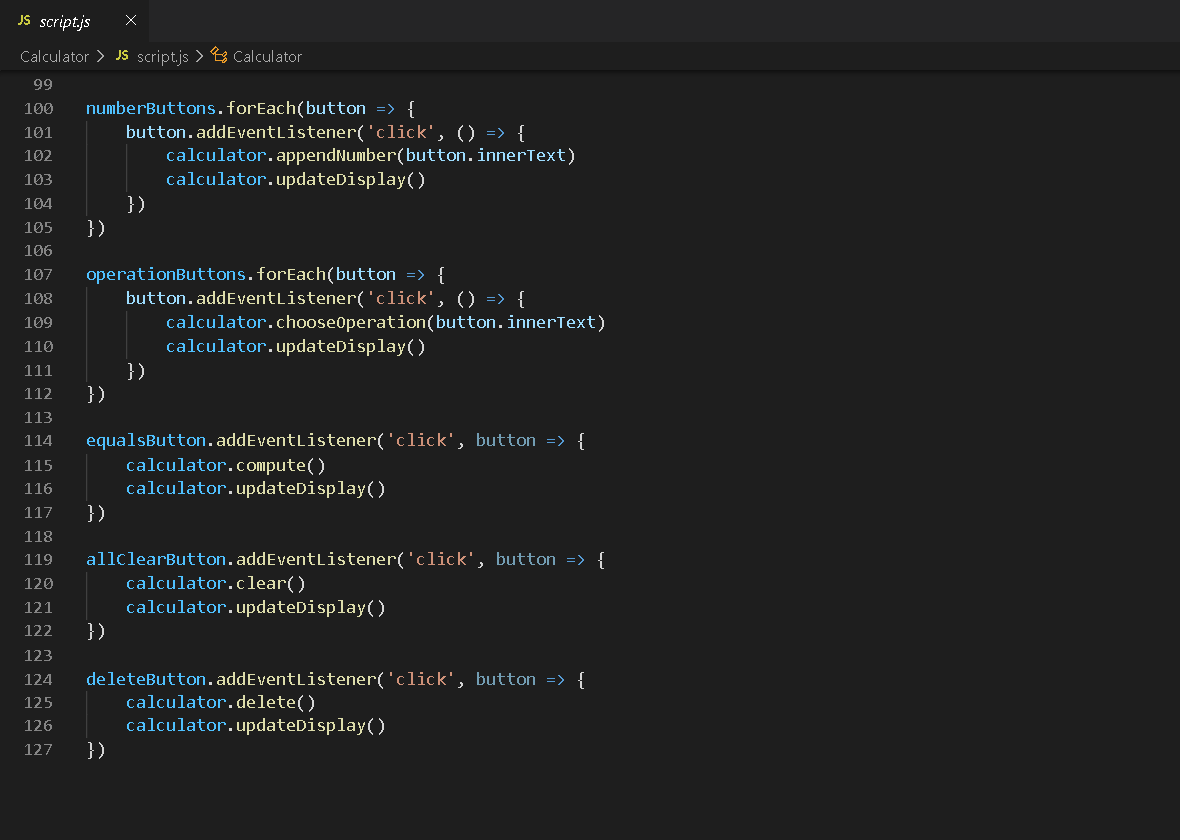The image size is (1180, 840).
Task: Click deleteButton identifier on line 124
Action: coord(146,679)
